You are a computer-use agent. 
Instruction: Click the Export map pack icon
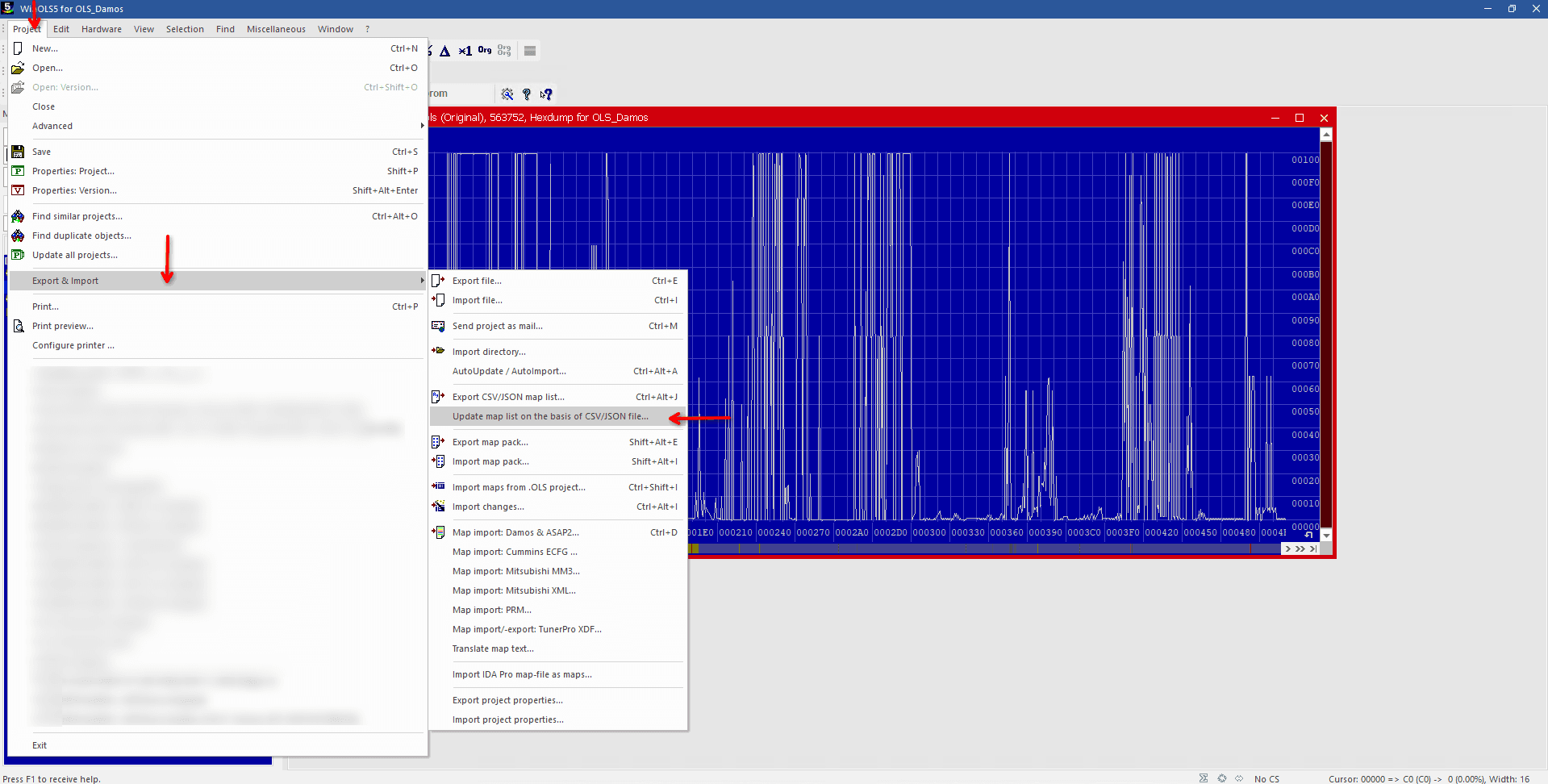coord(438,442)
